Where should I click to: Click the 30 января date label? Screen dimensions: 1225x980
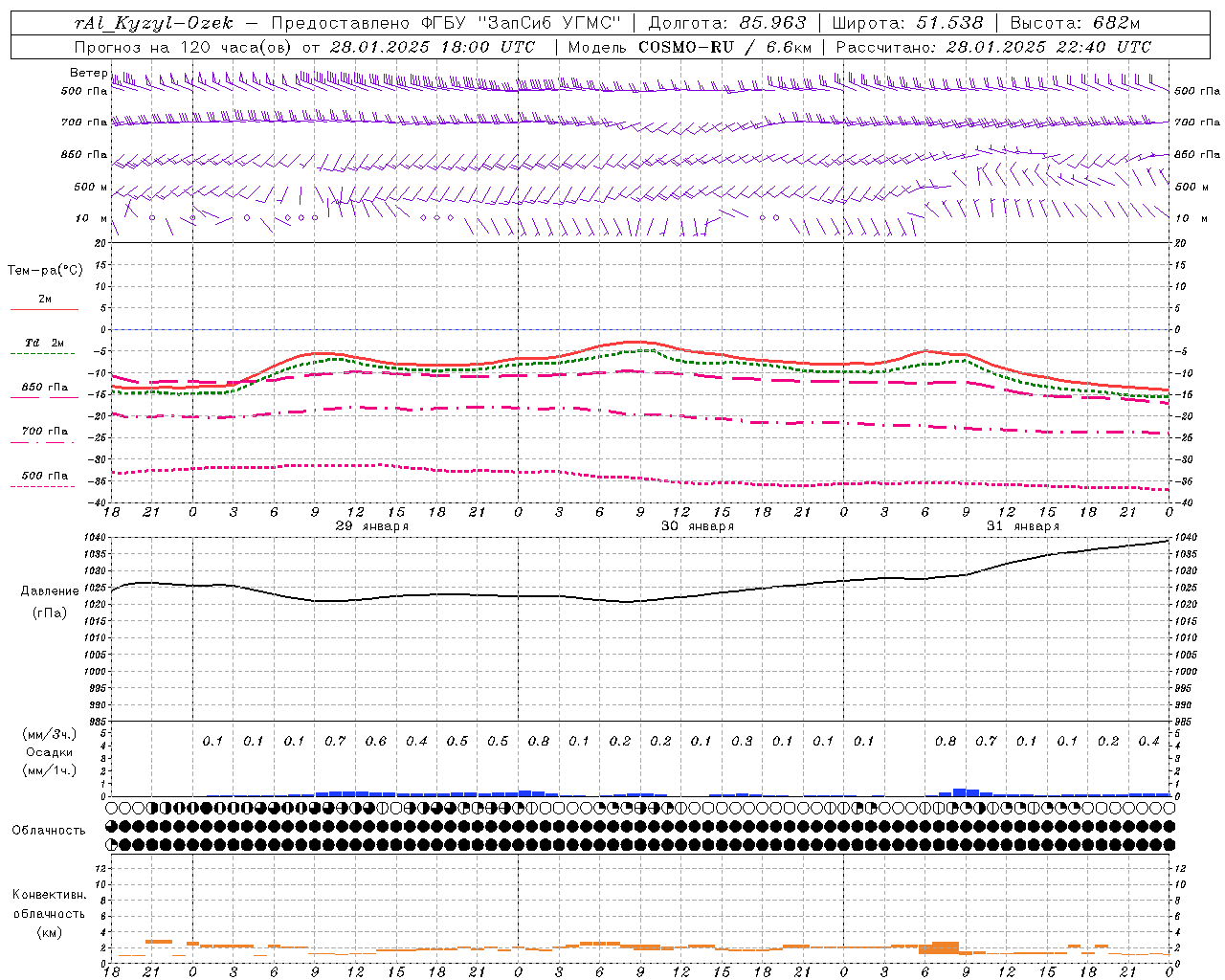point(698,526)
